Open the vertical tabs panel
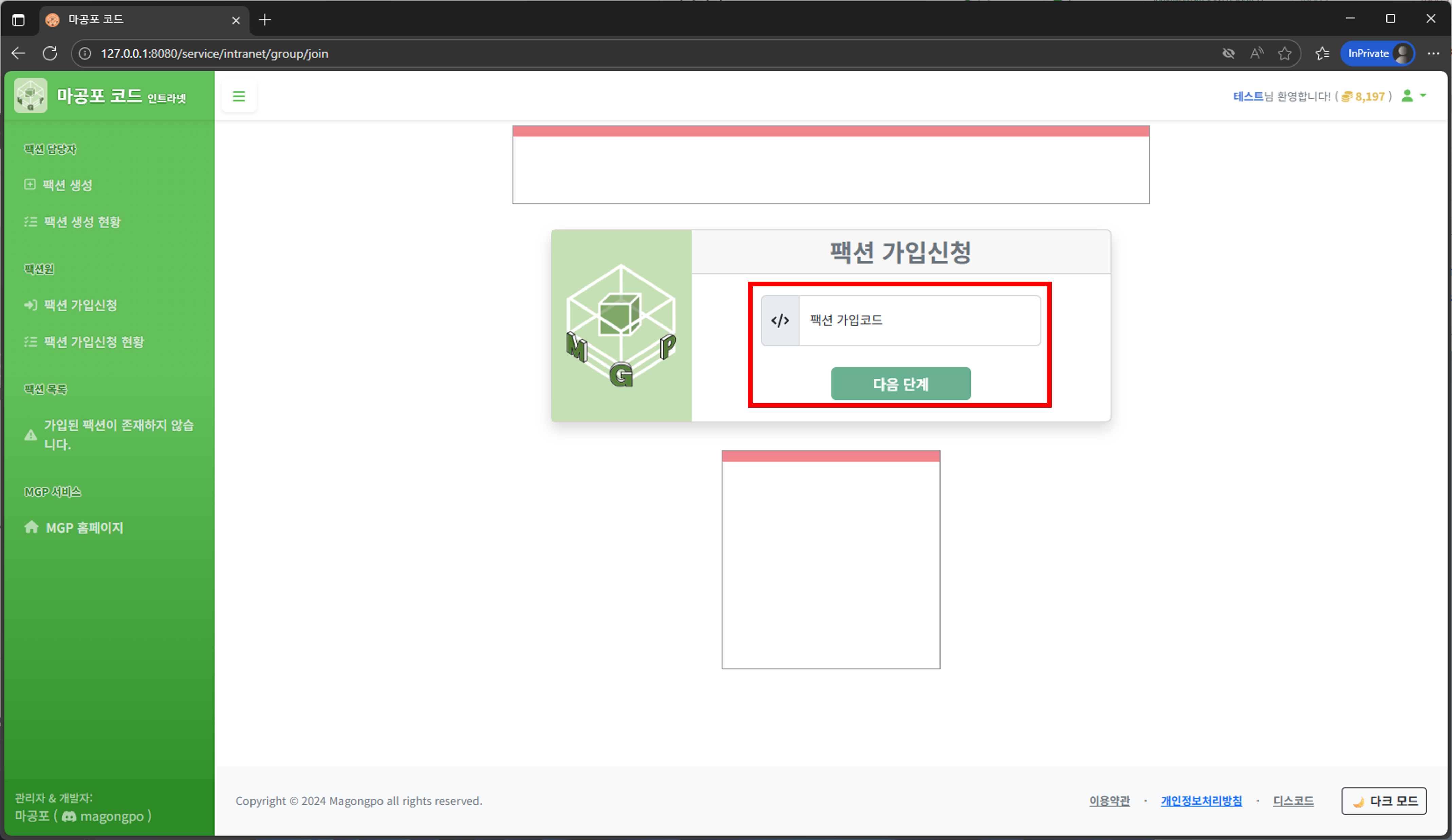1452x840 pixels. (x=18, y=20)
